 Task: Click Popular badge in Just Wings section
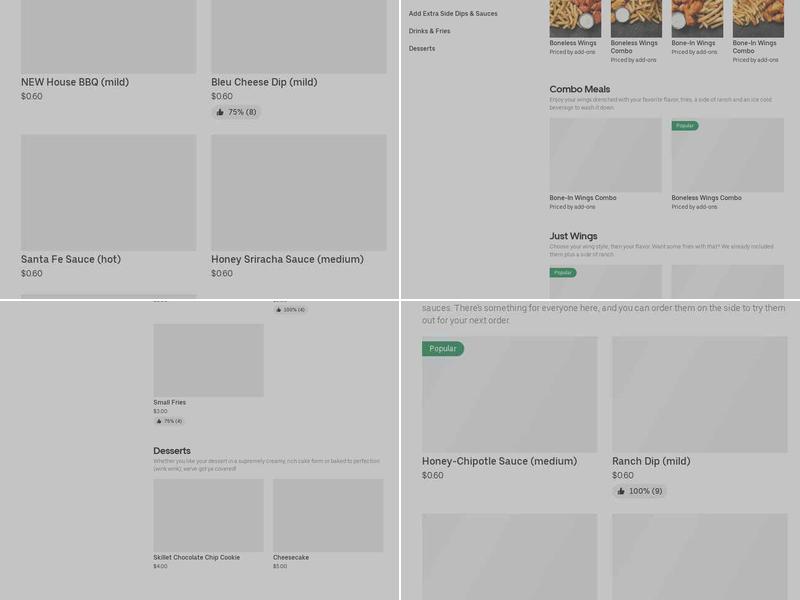coord(563,272)
